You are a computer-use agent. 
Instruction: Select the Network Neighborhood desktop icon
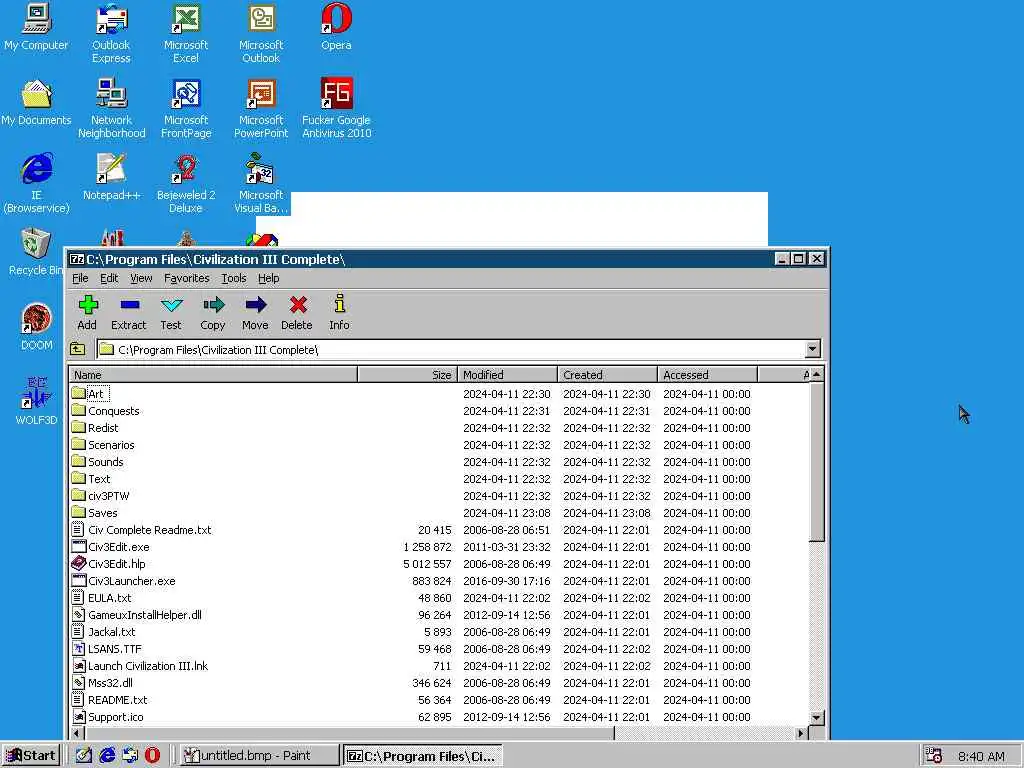[112, 108]
